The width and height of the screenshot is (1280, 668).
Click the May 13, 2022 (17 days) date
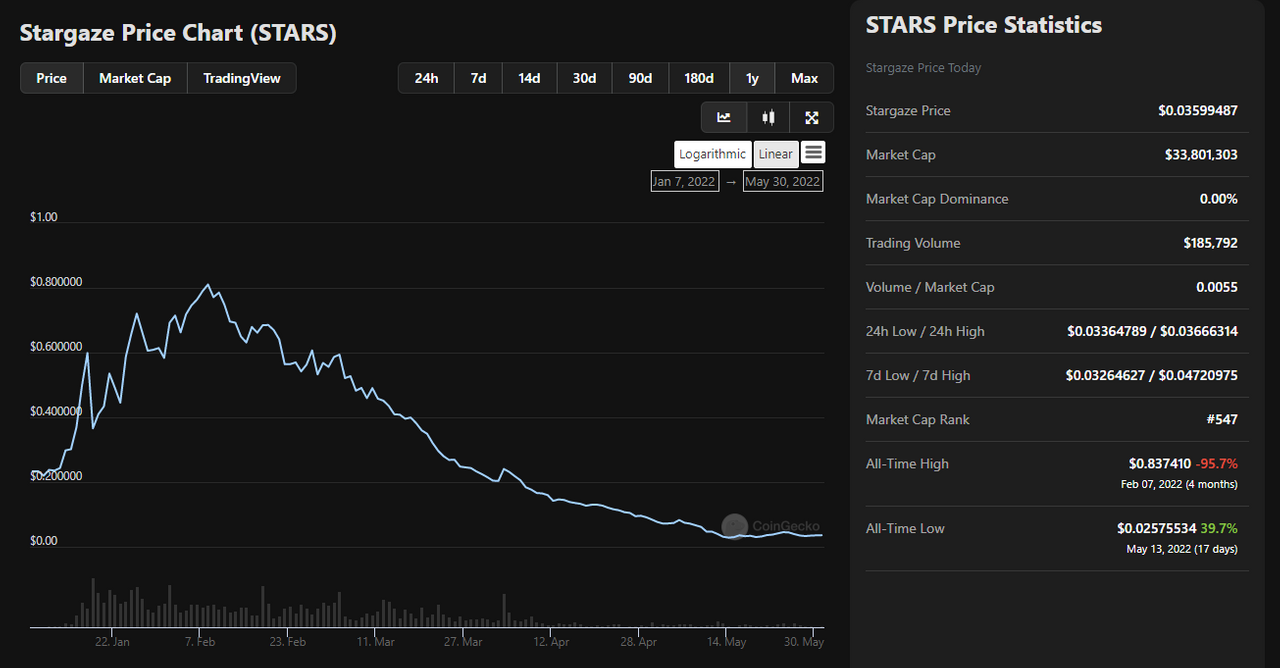point(1182,549)
